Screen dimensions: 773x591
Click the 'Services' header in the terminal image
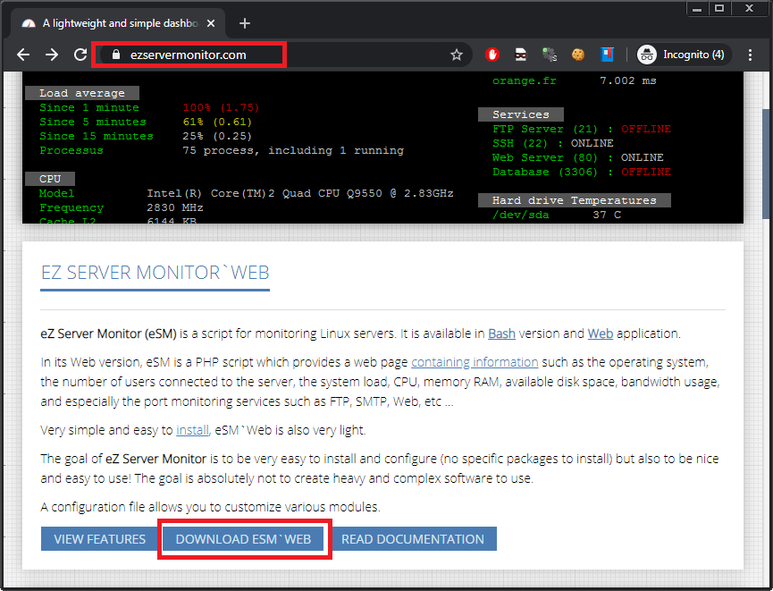[521, 114]
